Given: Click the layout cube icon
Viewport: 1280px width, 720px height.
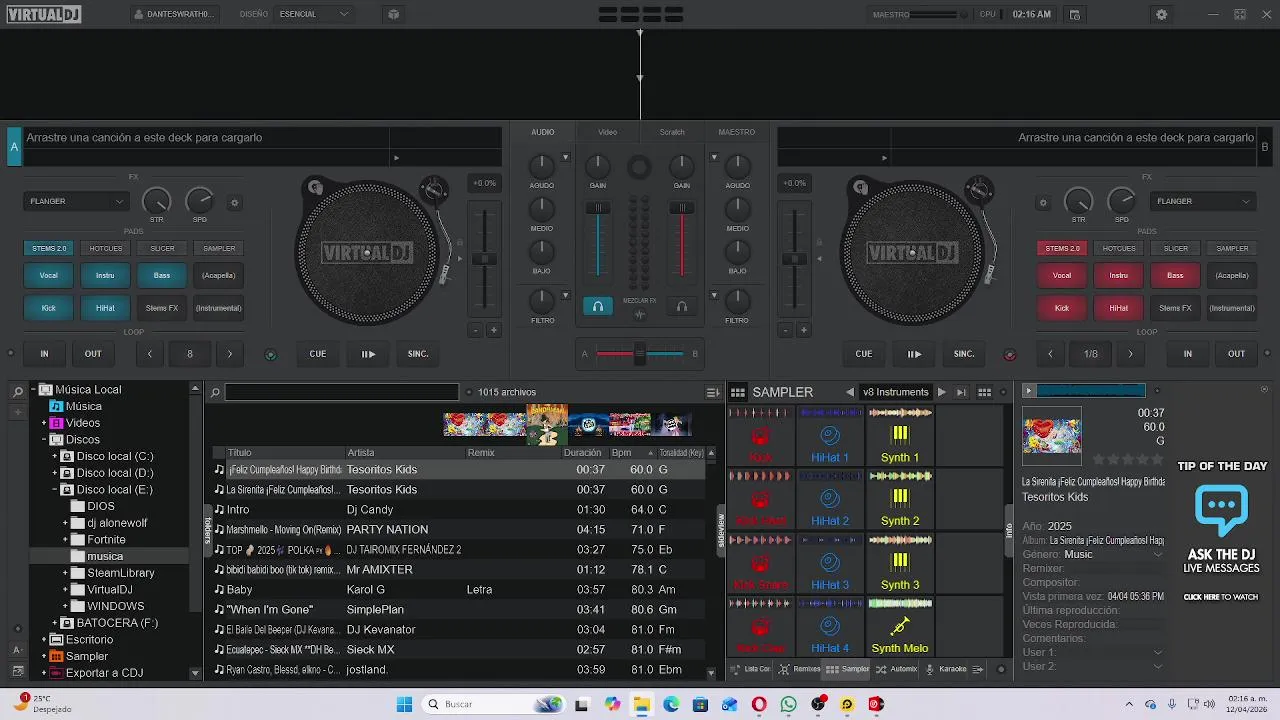Looking at the screenshot, I should (x=393, y=15).
